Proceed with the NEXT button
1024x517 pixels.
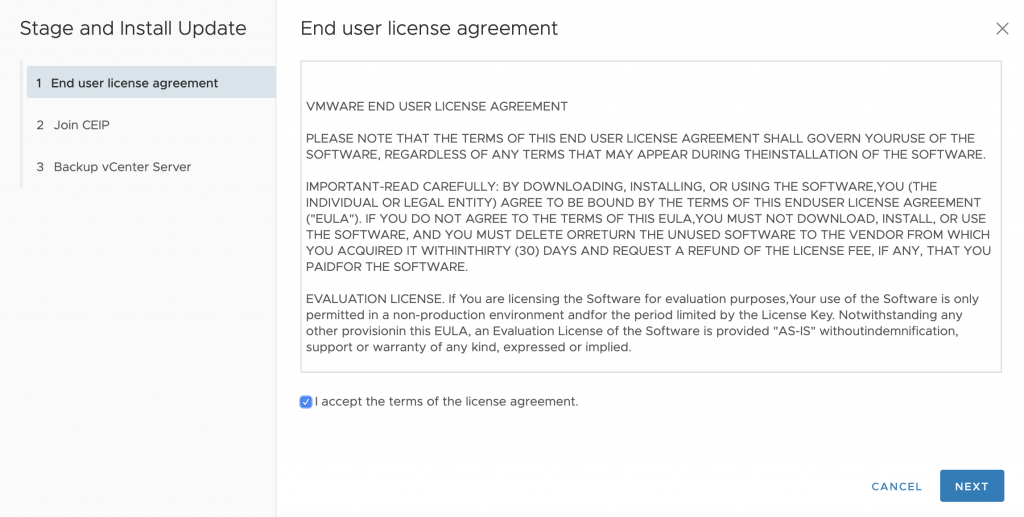(x=972, y=486)
